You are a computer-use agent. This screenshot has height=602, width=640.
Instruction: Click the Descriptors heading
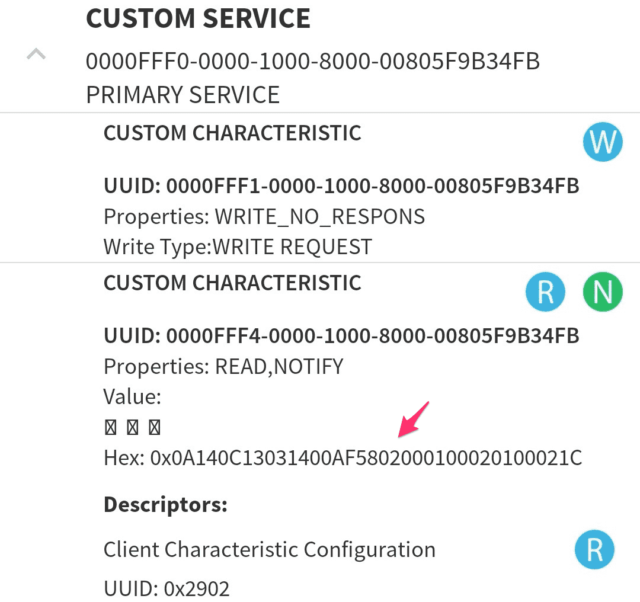pos(165,505)
